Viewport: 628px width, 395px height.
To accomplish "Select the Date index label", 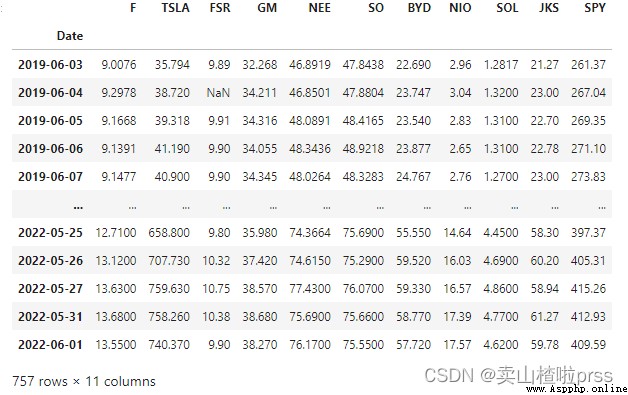I will click(70, 36).
